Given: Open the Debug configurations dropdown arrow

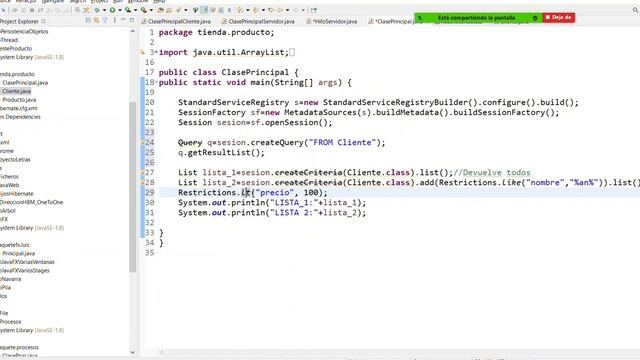Looking at the screenshot, I should click(x=104, y=10).
